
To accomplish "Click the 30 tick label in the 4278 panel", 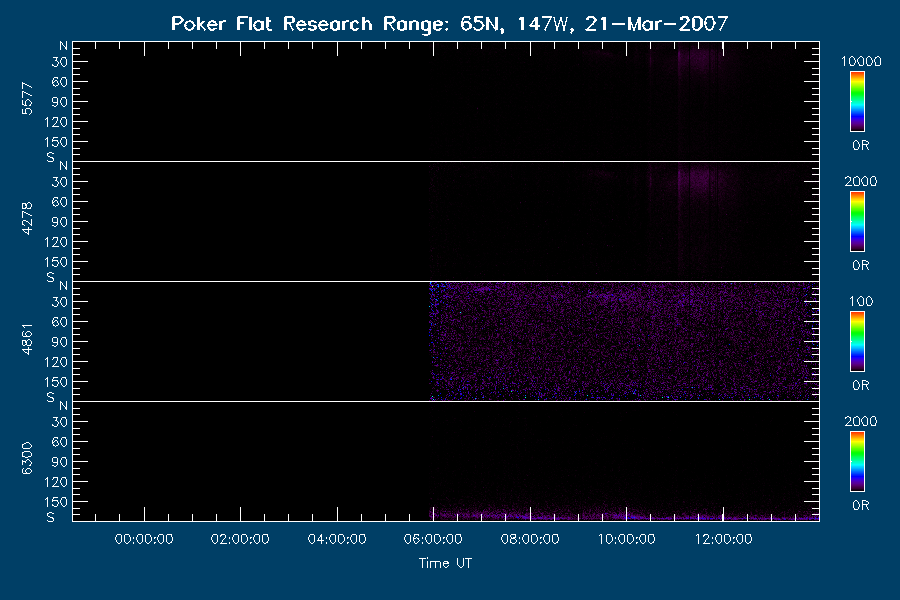I will (x=60, y=181).
